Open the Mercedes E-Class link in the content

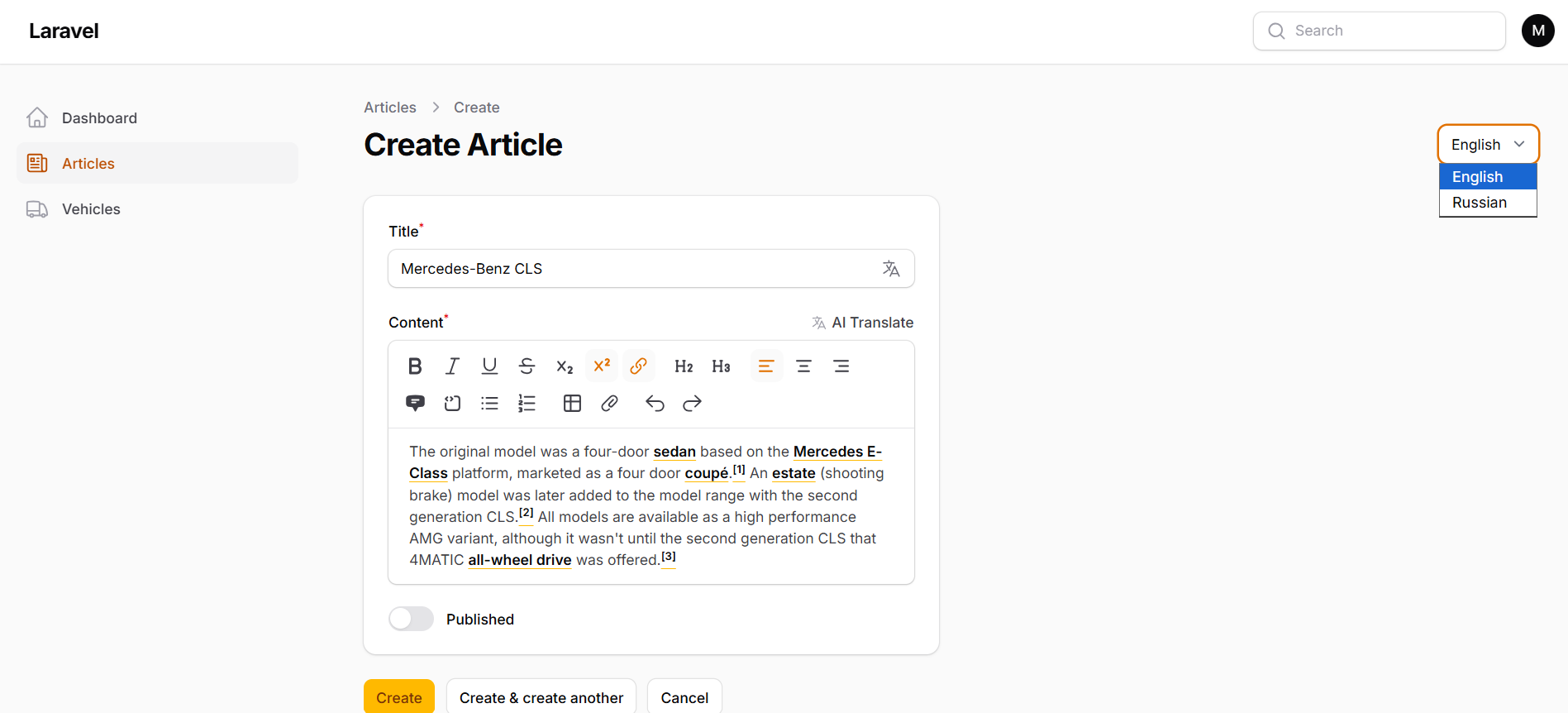(837, 452)
